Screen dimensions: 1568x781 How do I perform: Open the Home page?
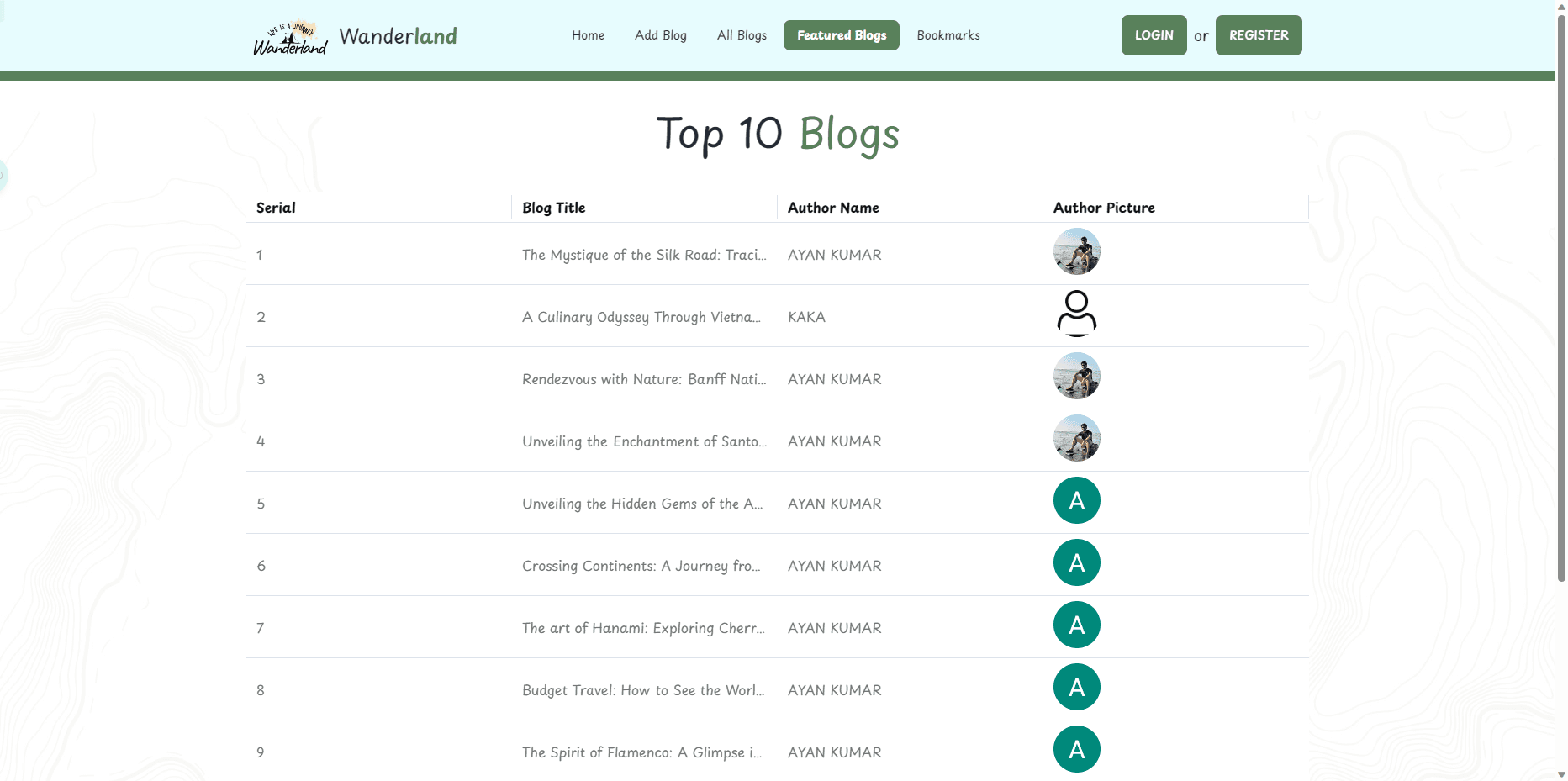coord(588,35)
